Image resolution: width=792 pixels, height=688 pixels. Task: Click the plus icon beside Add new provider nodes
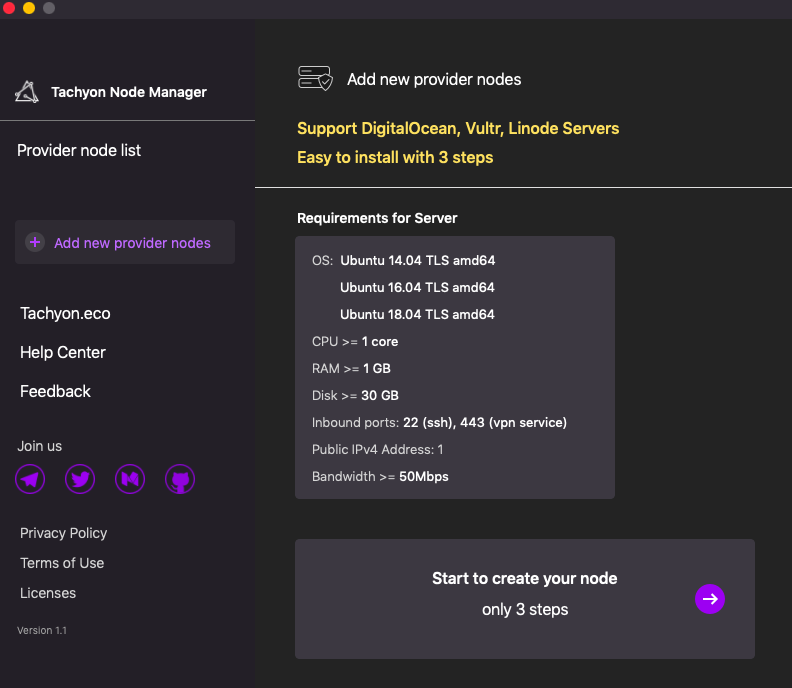coord(35,242)
